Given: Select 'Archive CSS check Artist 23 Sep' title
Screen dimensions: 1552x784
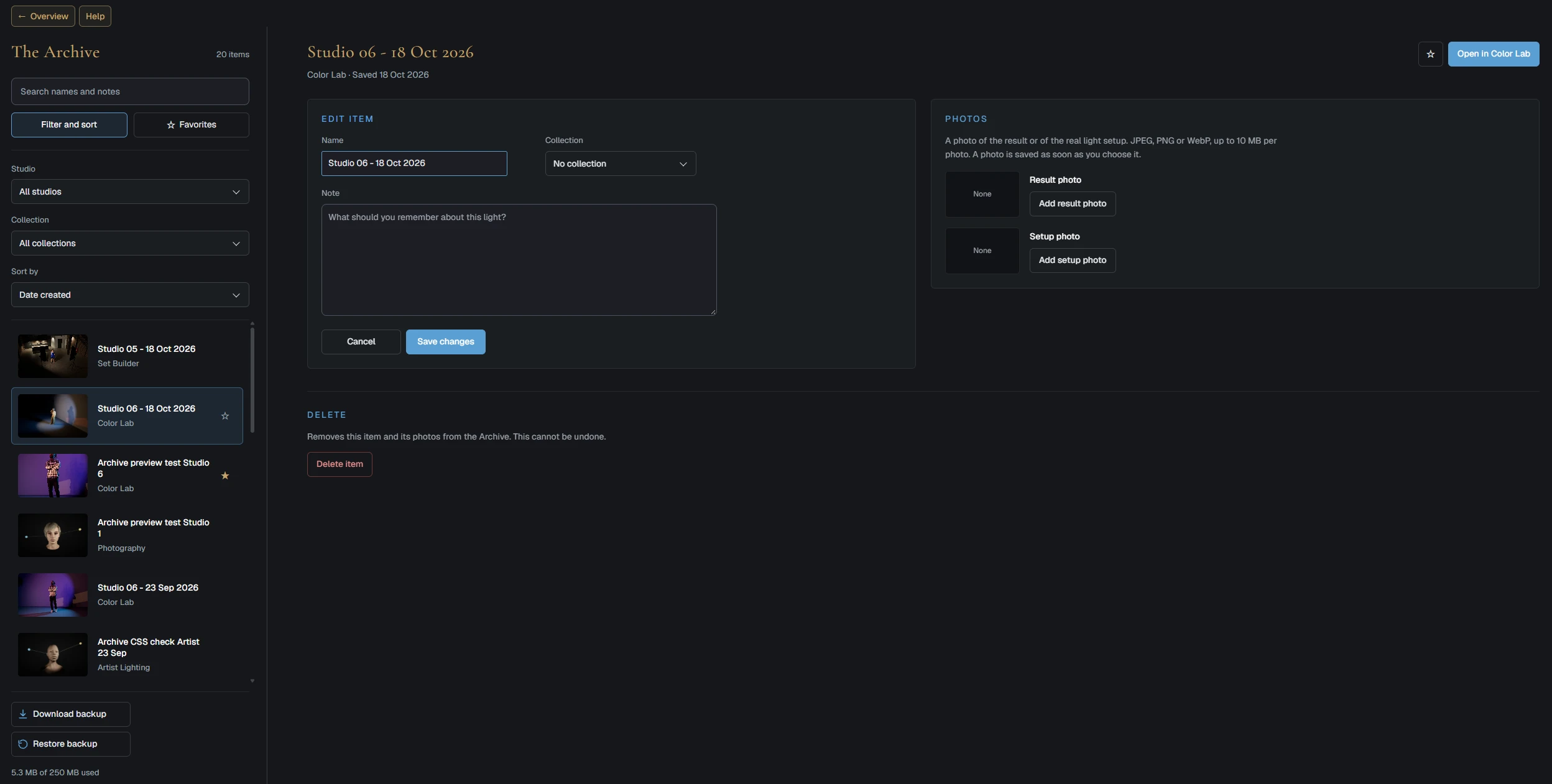Looking at the screenshot, I should tap(148, 647).
